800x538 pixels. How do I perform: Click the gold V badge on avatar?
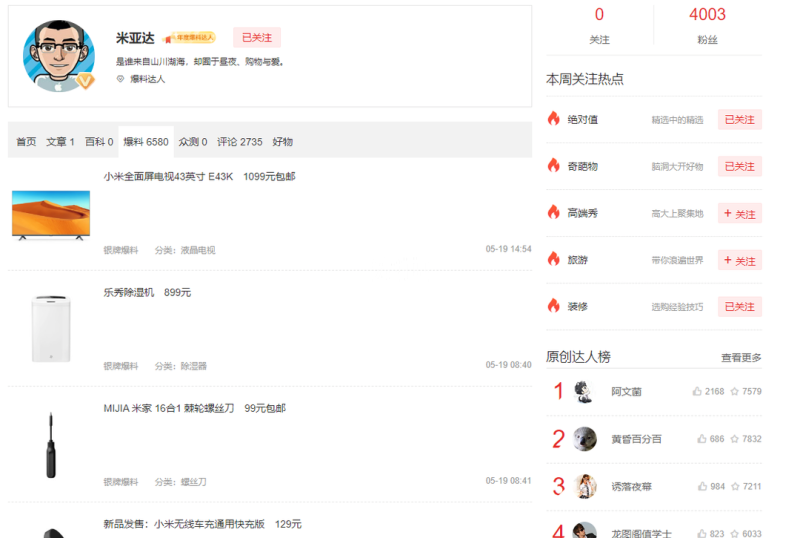(x=87, y=81)
